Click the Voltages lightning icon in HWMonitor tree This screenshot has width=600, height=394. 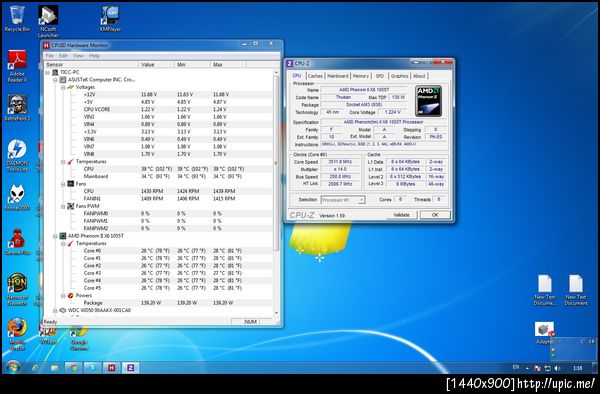coord(70,87)
